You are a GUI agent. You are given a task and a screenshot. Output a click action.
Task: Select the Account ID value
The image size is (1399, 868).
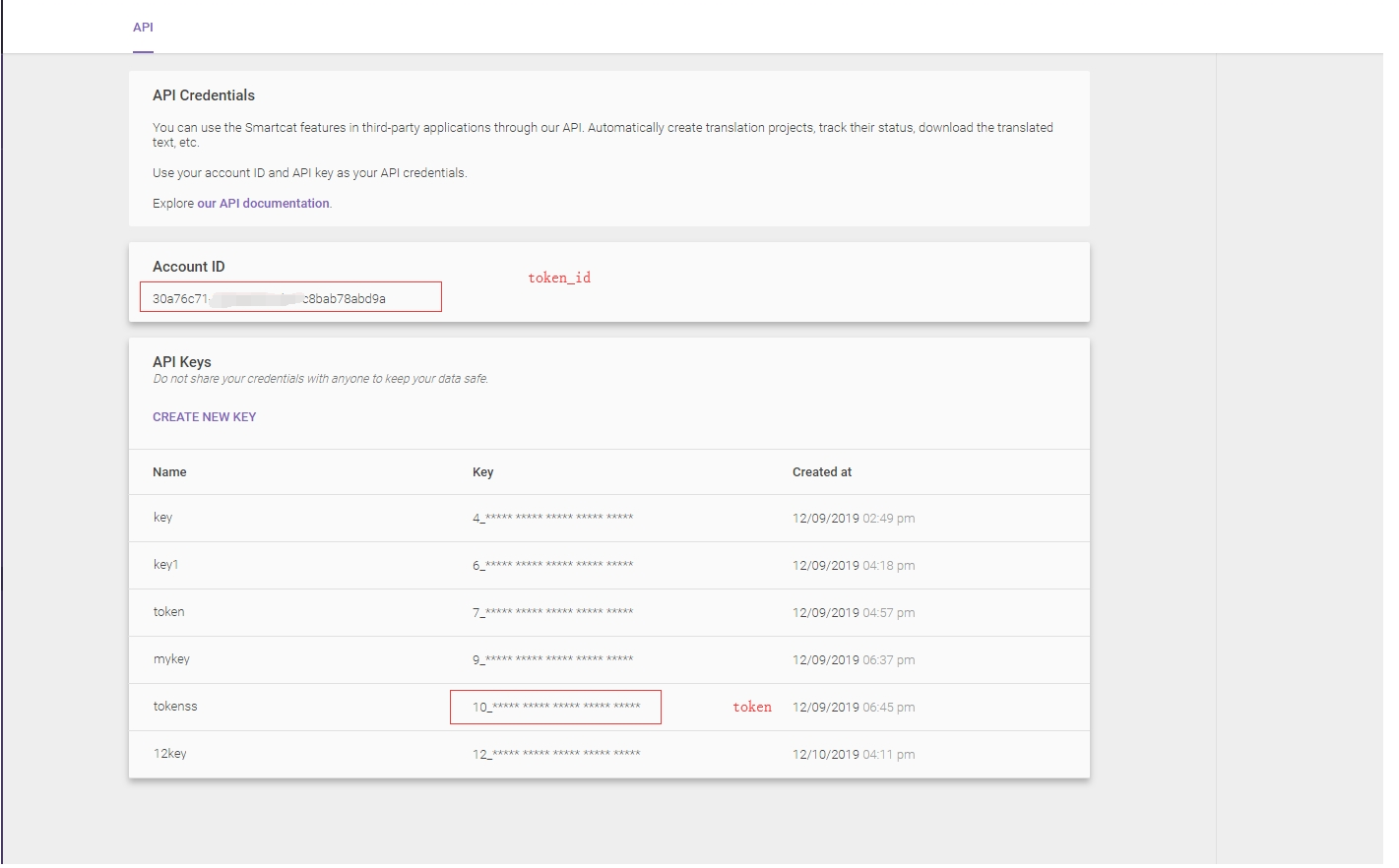[x=288, y=296]
